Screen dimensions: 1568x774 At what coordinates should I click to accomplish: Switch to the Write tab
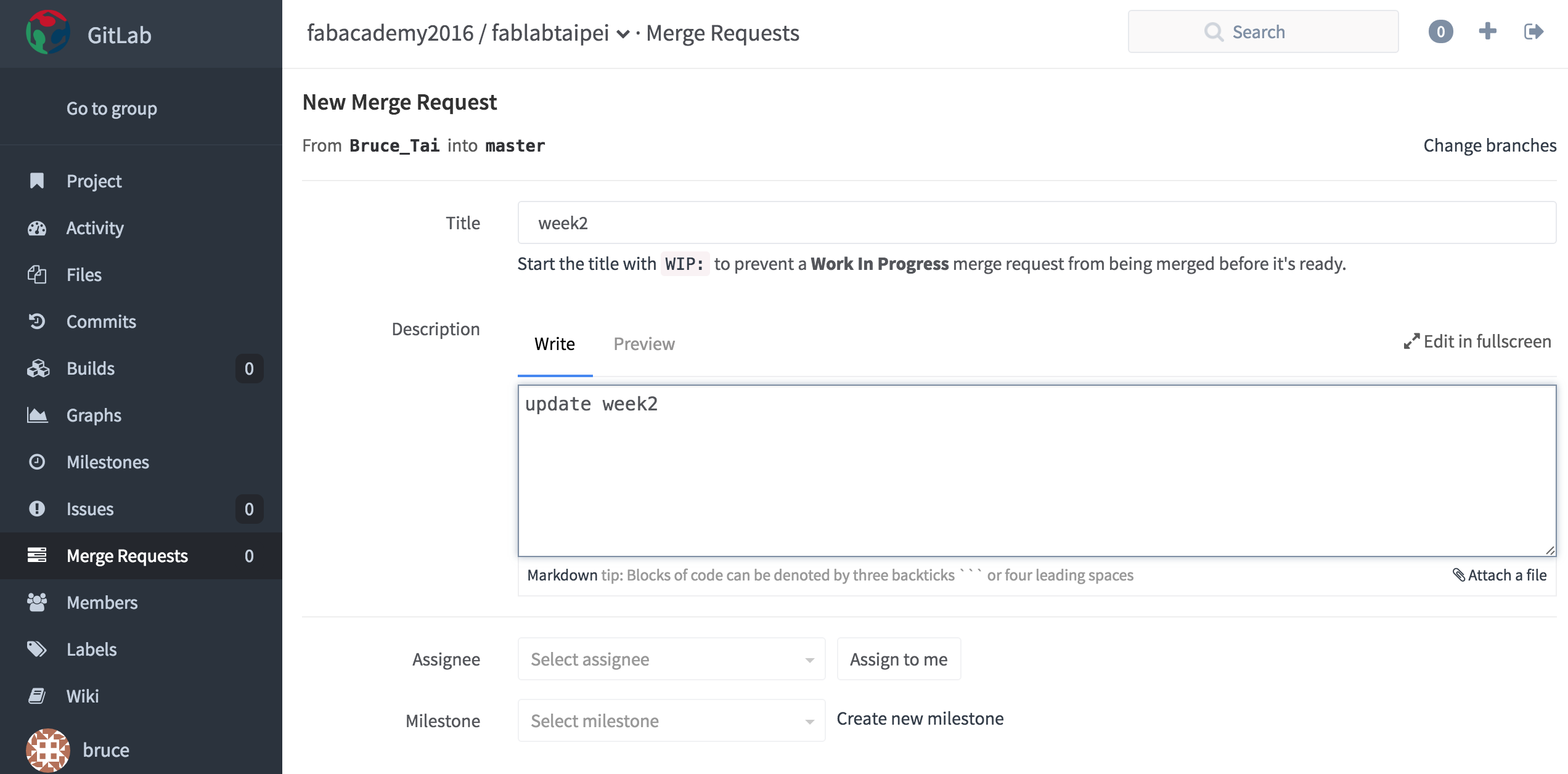point(555,344)
